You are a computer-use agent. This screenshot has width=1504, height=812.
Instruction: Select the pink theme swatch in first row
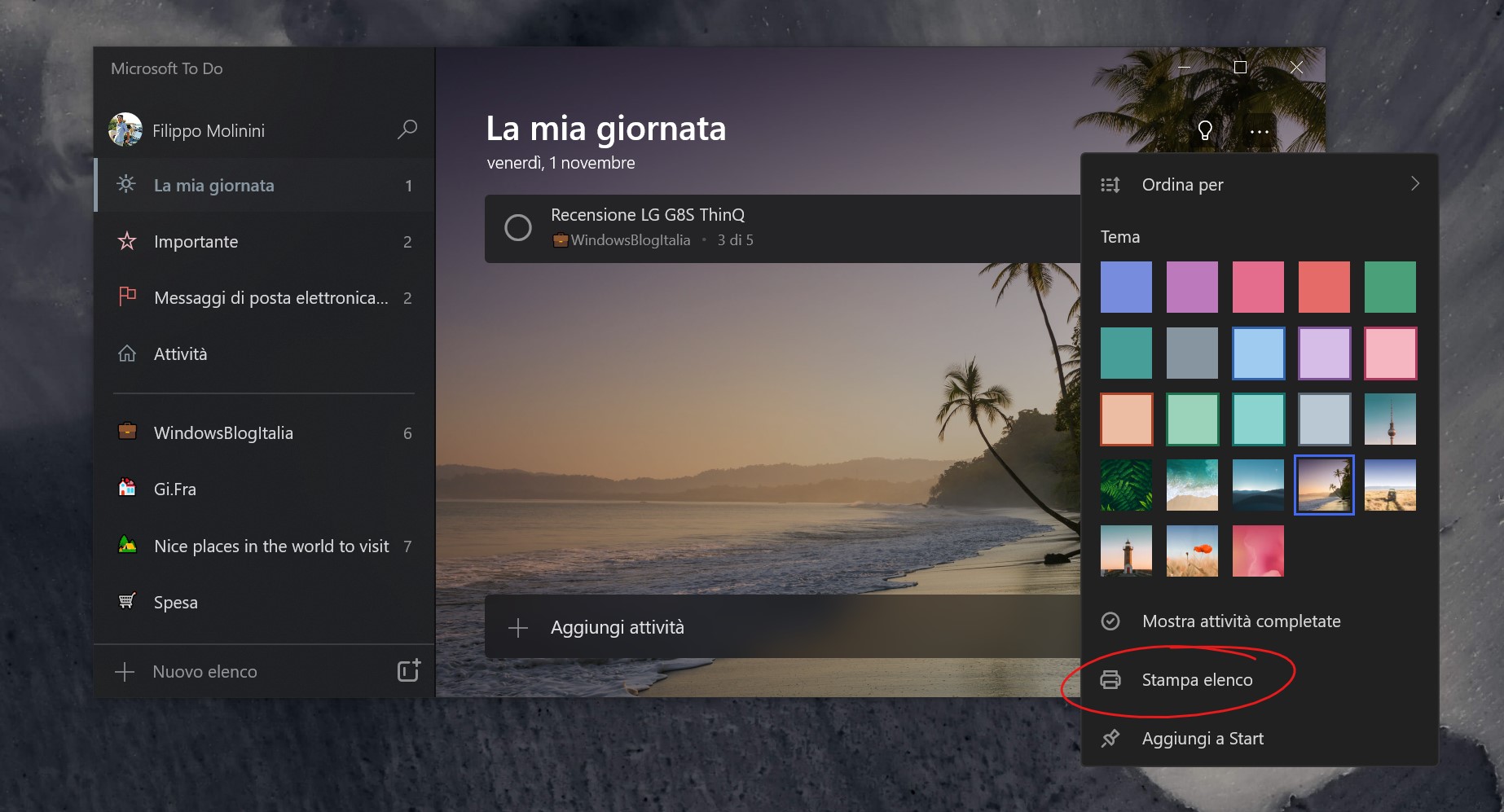point(1258,287)
